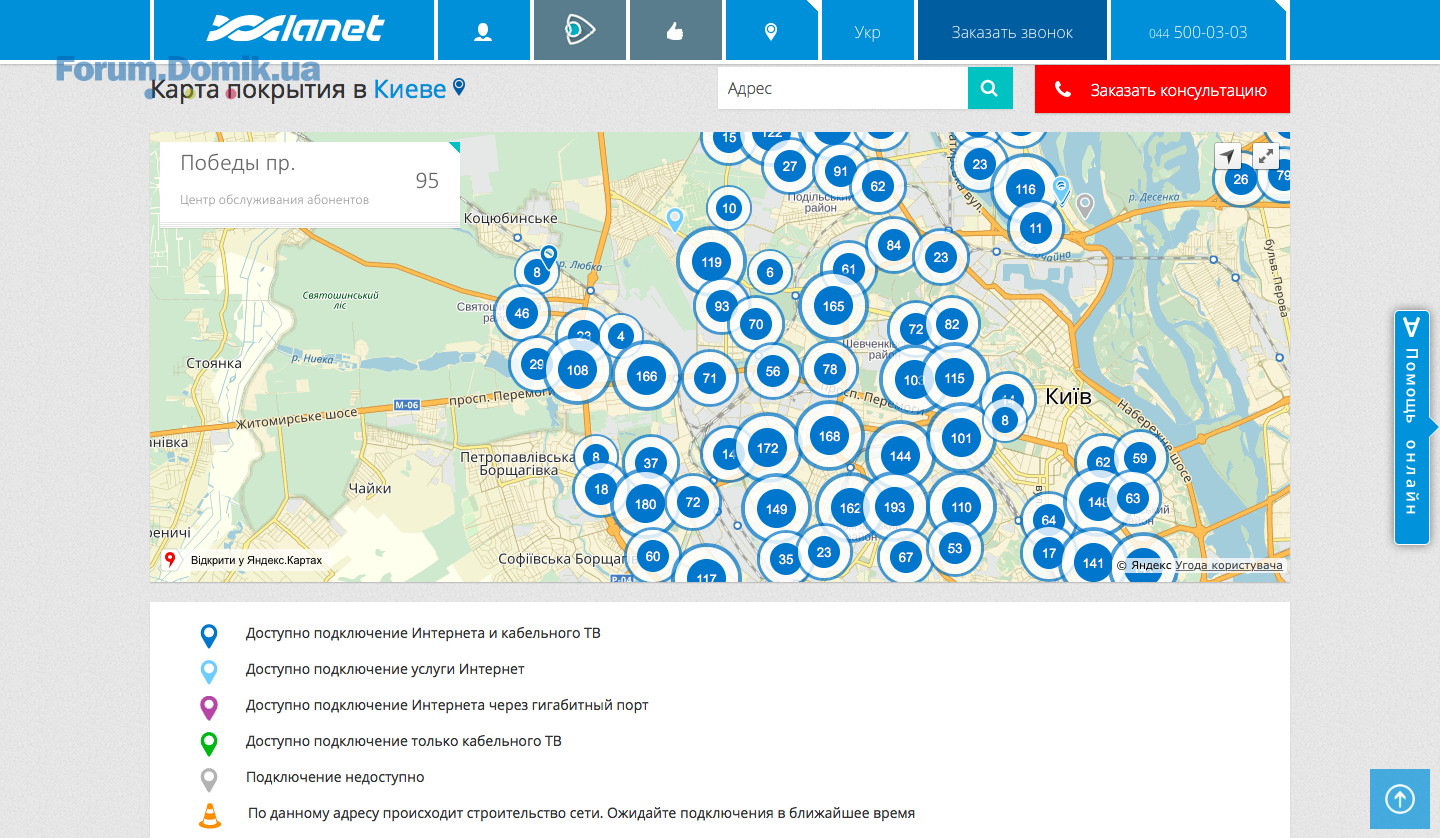Click the Заказать звонок button
The height and width of the screenshot is (838, 1440).
point(1012,32)
